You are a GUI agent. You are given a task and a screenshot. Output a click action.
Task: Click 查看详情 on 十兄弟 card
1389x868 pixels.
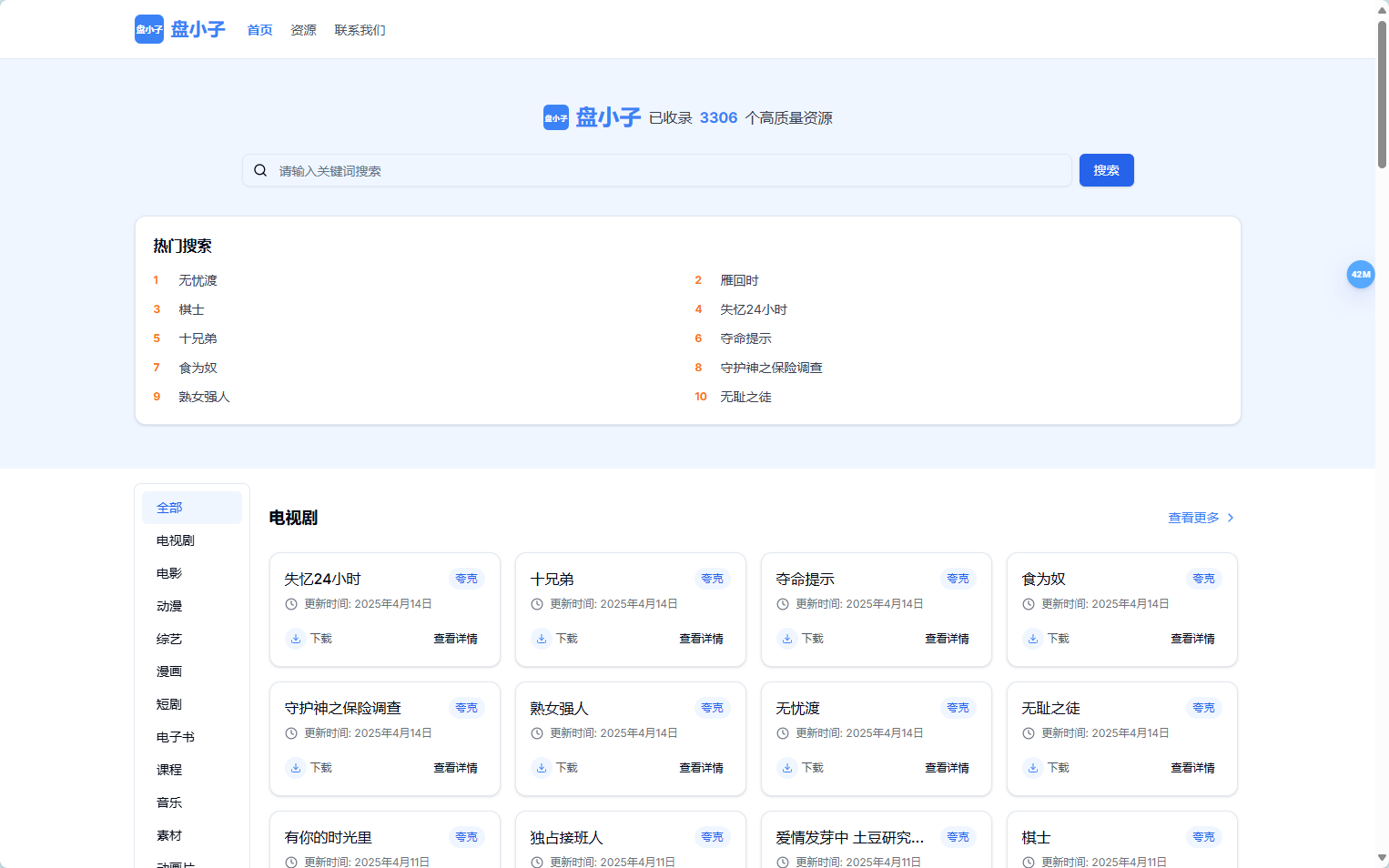click(x=702, y=639)
